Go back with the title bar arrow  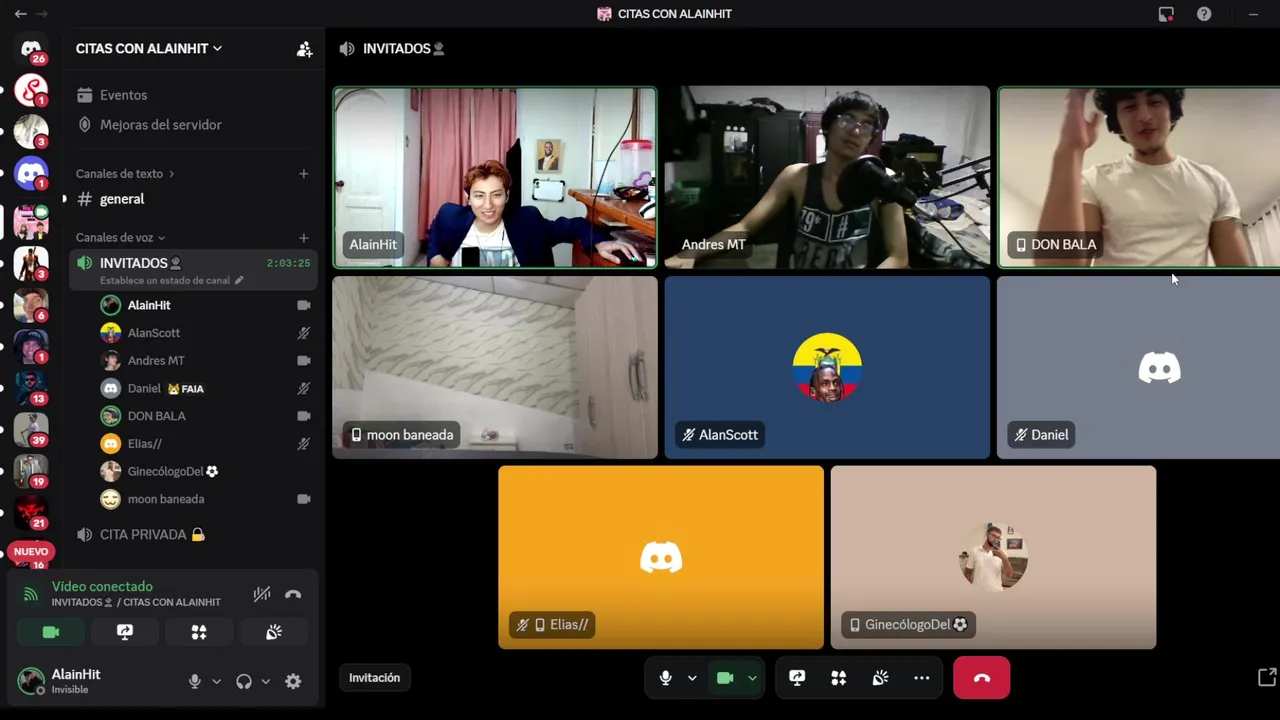pos(20,14)
